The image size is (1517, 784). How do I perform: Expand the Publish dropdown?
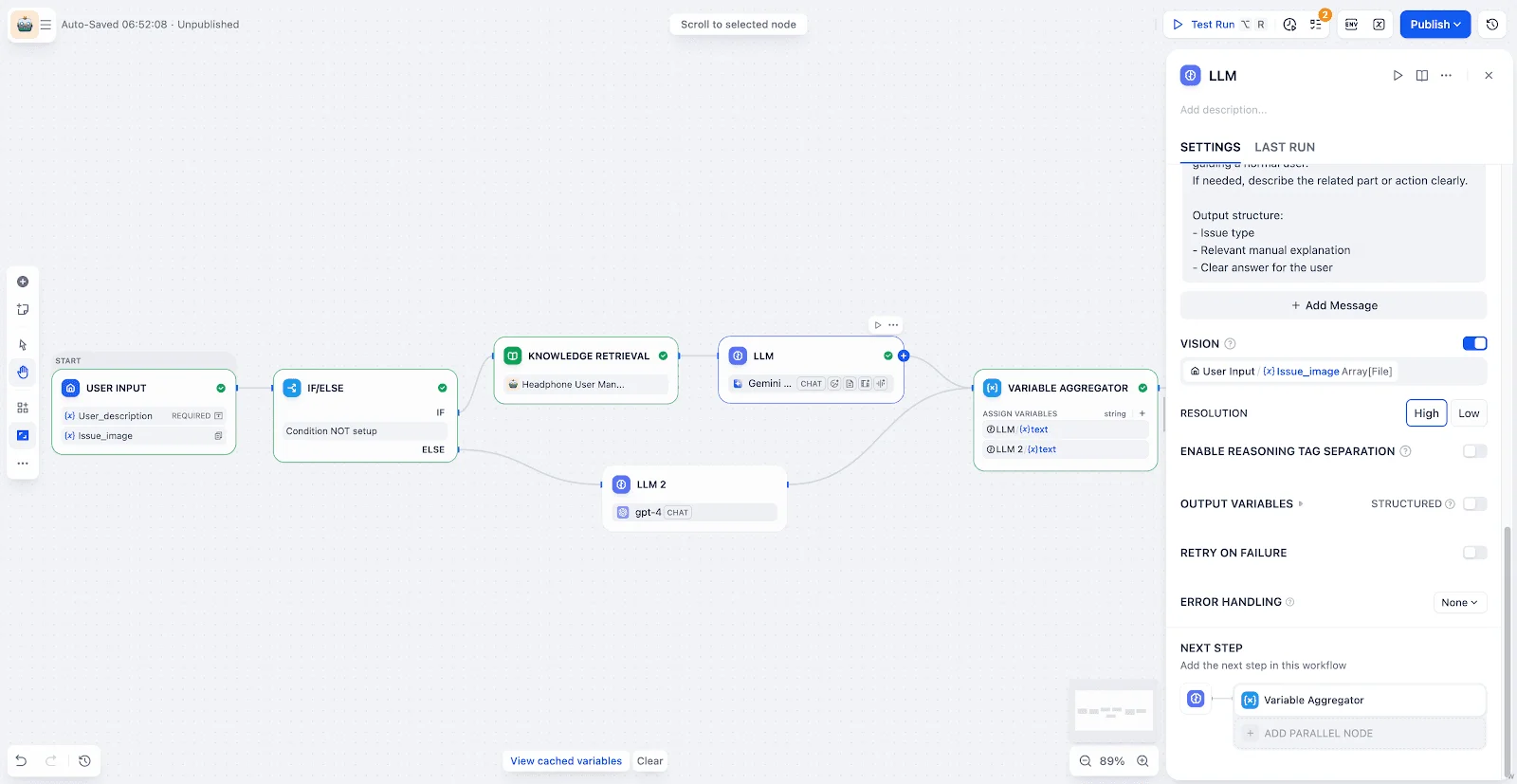pos(1435,25)
